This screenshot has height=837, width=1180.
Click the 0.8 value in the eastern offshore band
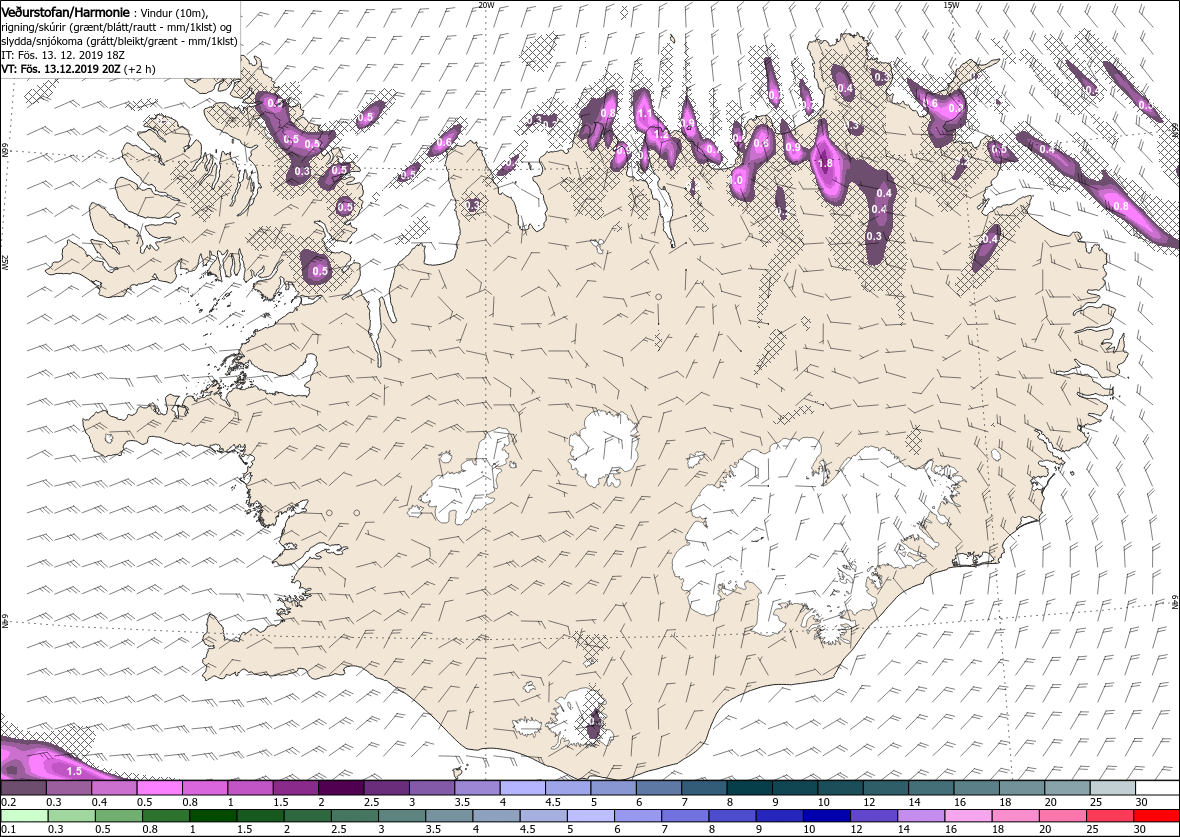pyautogui.click(x=1121, y=205)
